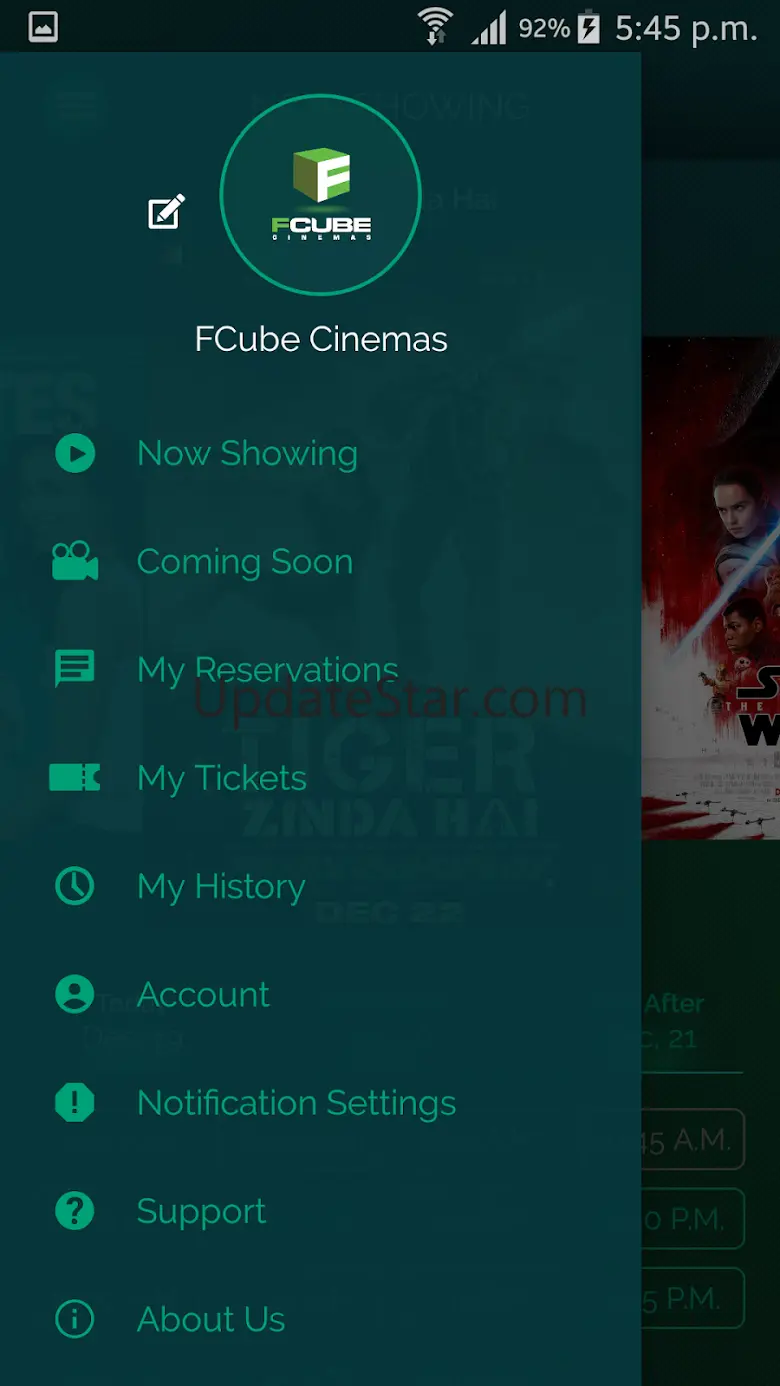Click the Notification Settings alert icon
The height and width of the screenshot is (1386, 780).
point(75,1102)
